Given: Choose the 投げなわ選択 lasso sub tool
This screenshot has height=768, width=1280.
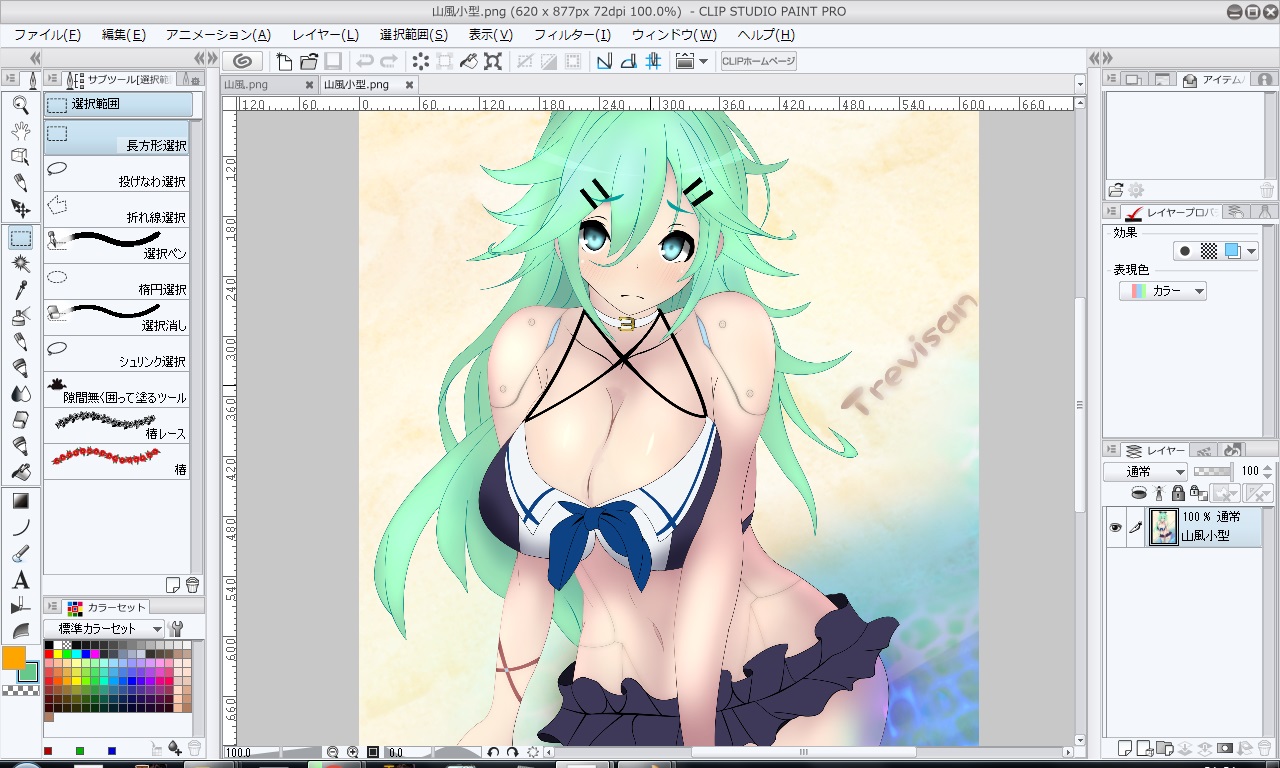Looking at the screenshot, I should [x=118, y=174].
